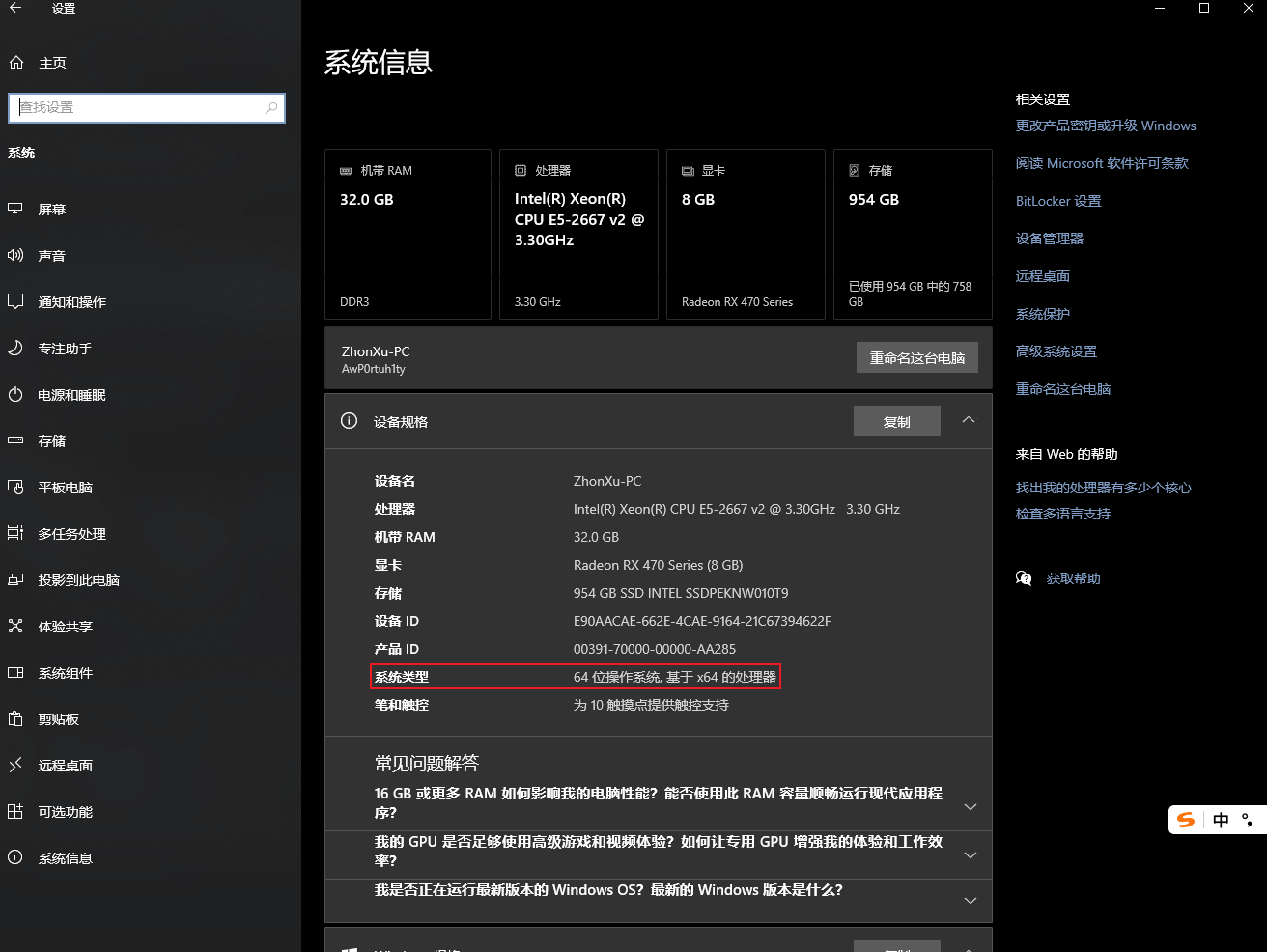Screen dimensions: 1267x952
Task: Click the 剪贴板 clipboard icon
Action: pos(15,718)
